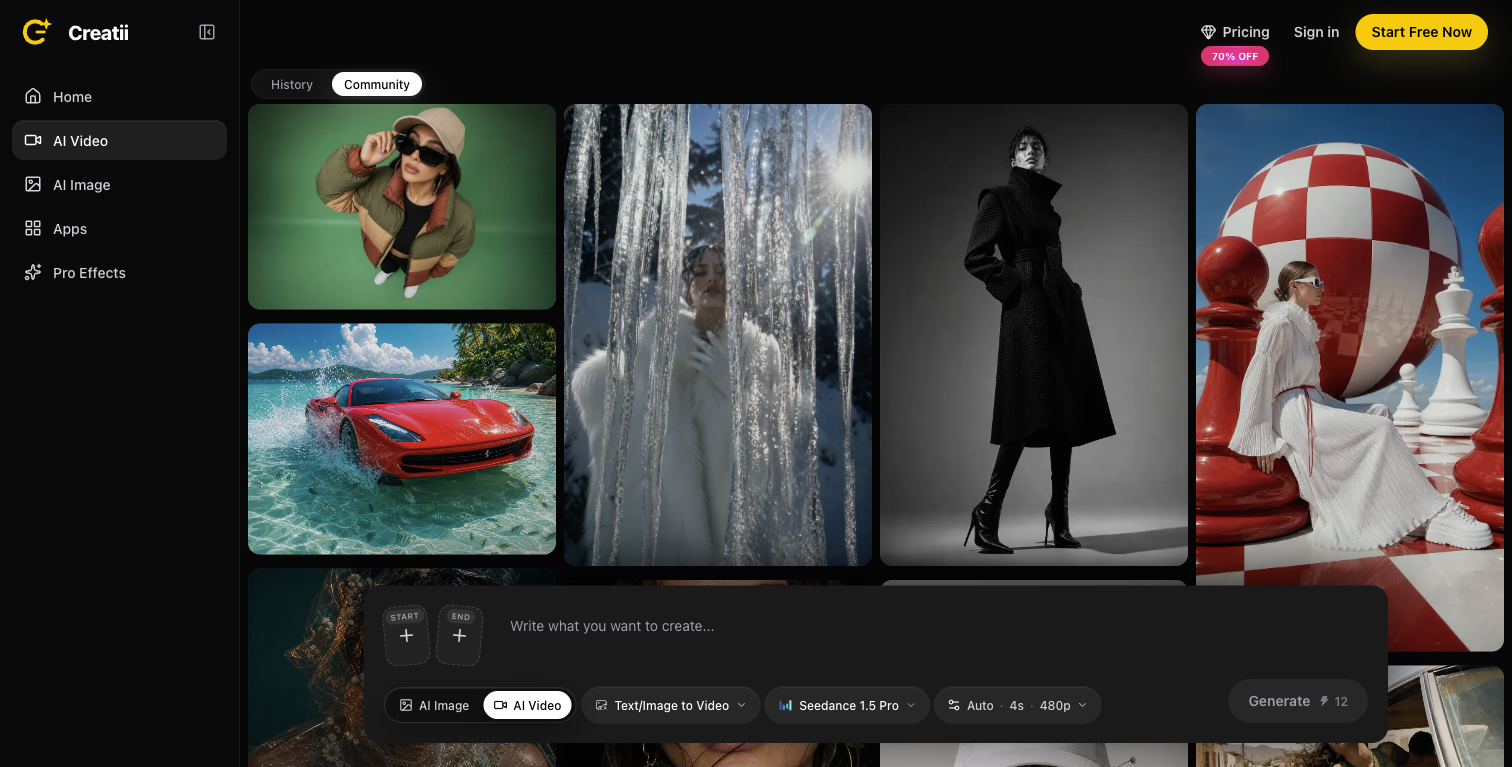Click the AI Image picture icon in sidebar
The width and height of the screenshot is (1512, 767).
point(33,184)
